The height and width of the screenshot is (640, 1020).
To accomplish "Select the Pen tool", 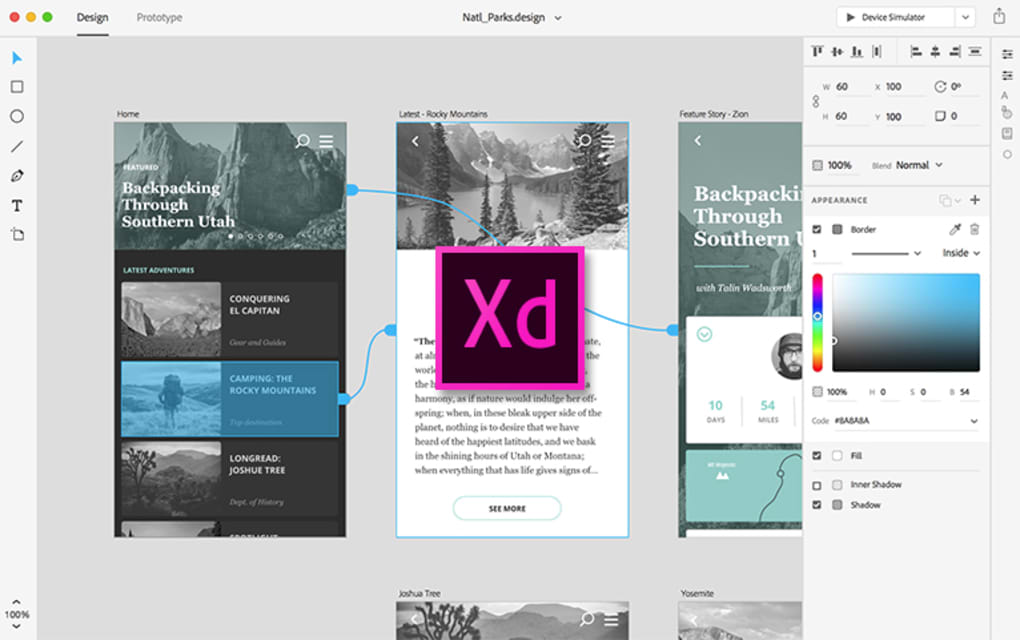I will 16,176.
